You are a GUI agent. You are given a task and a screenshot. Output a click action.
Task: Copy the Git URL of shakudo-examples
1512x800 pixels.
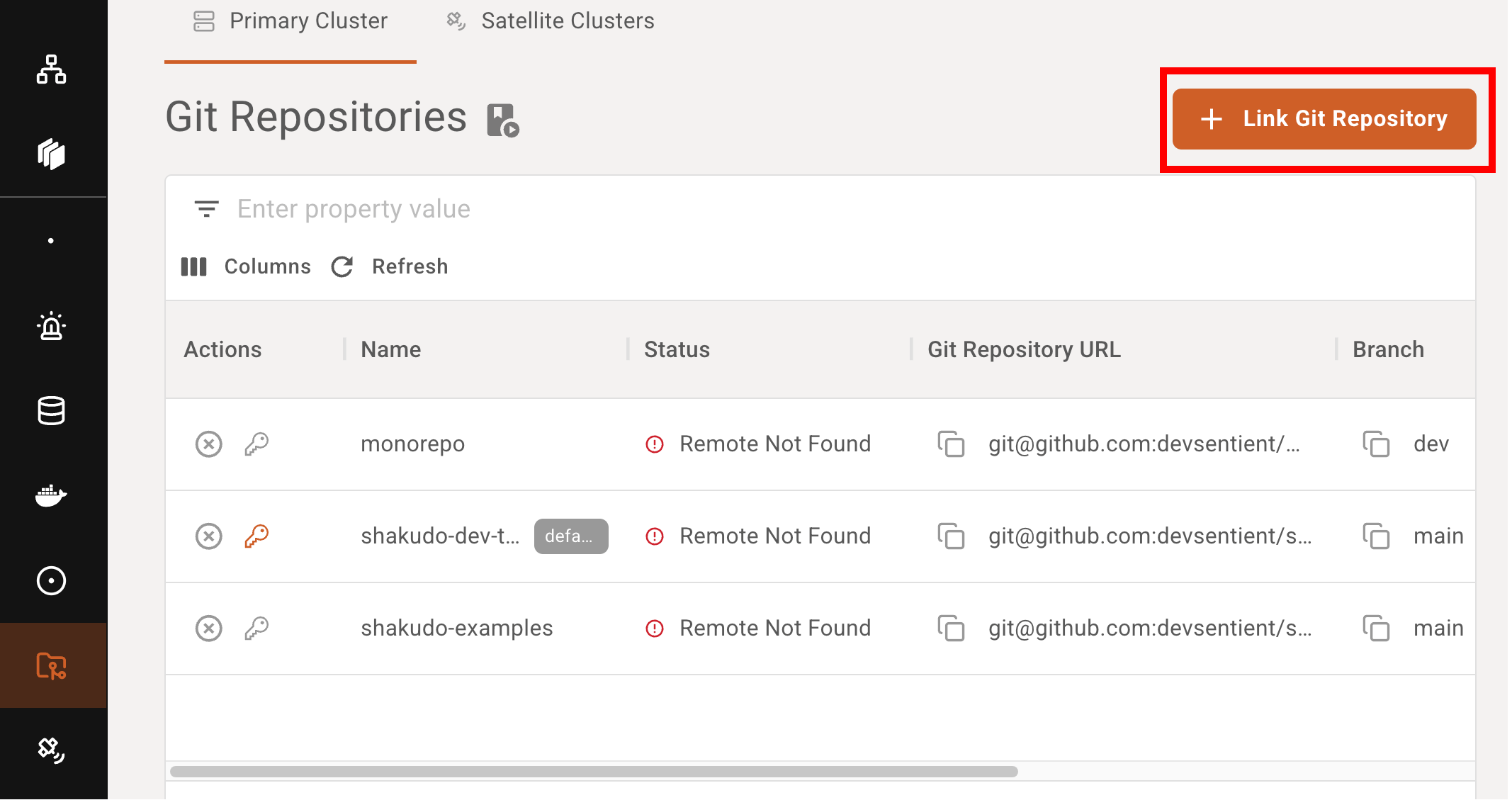pos(951,629)
